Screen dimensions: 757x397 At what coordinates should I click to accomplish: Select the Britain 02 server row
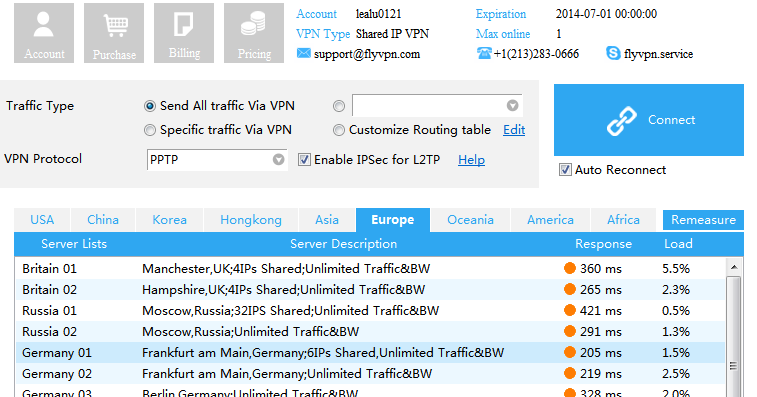point(370,289)
